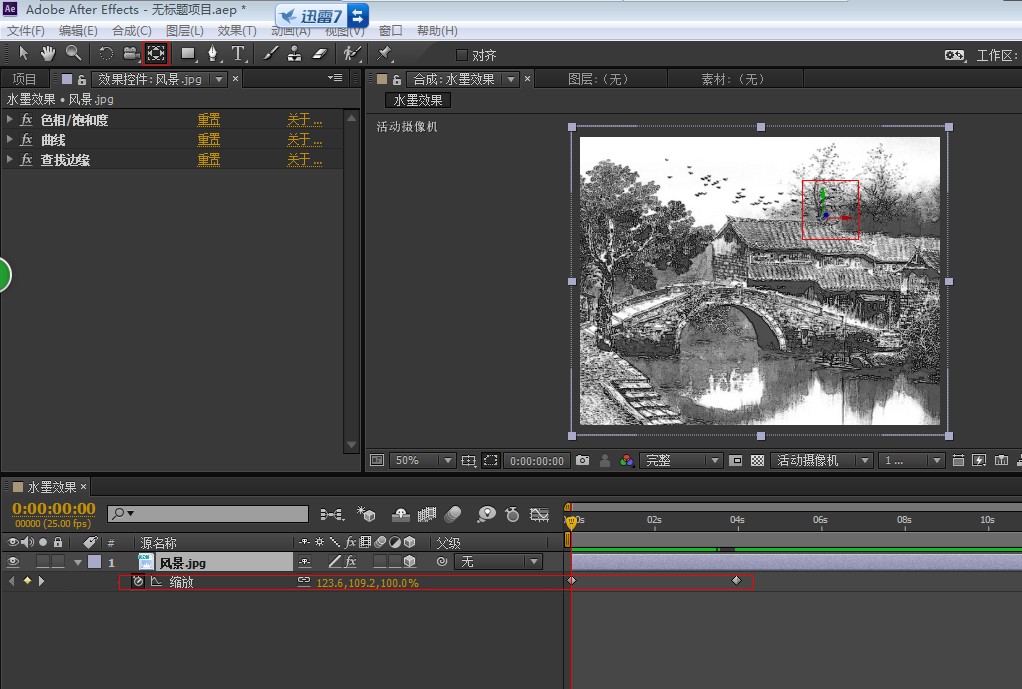
Task: Select the Horizontal Type tool
Action: pyautogui.click(x=238, y=53)
